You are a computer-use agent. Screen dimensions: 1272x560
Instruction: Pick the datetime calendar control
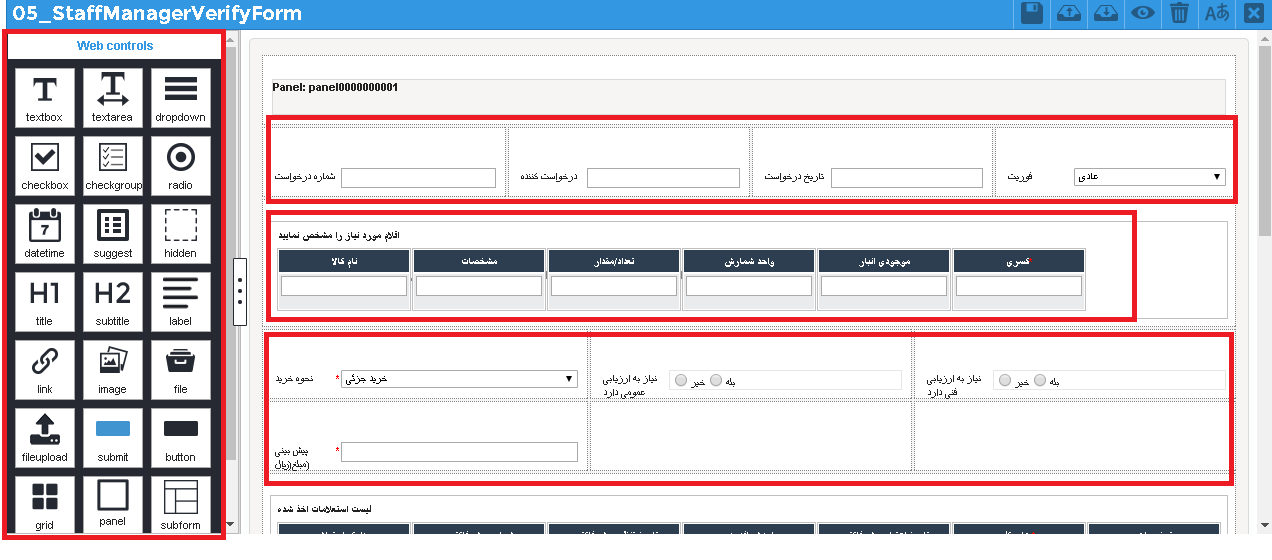point(44,233)
